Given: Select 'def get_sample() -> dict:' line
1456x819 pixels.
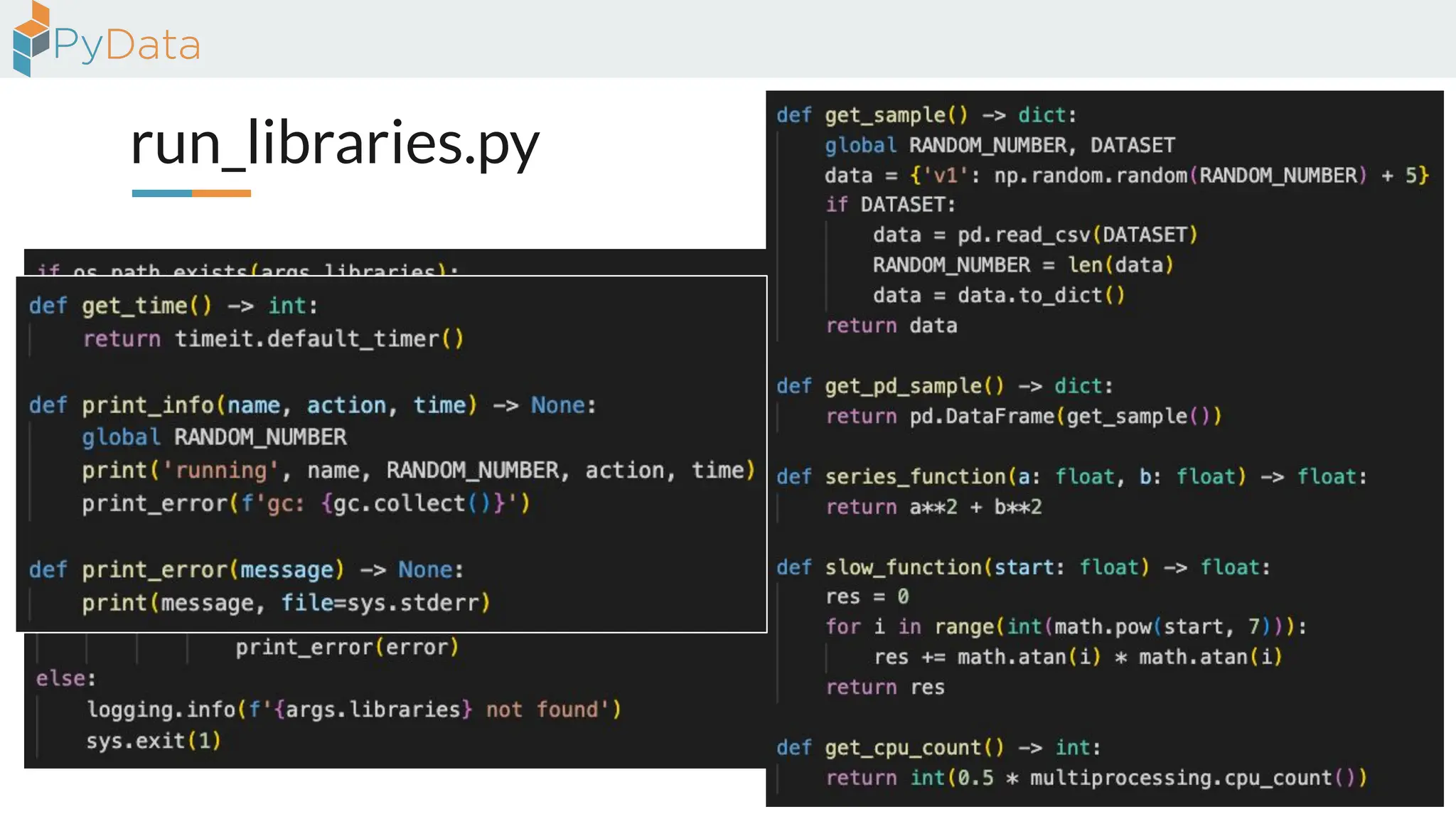Looking at the screenshot, I should click(x=926, y=115).
